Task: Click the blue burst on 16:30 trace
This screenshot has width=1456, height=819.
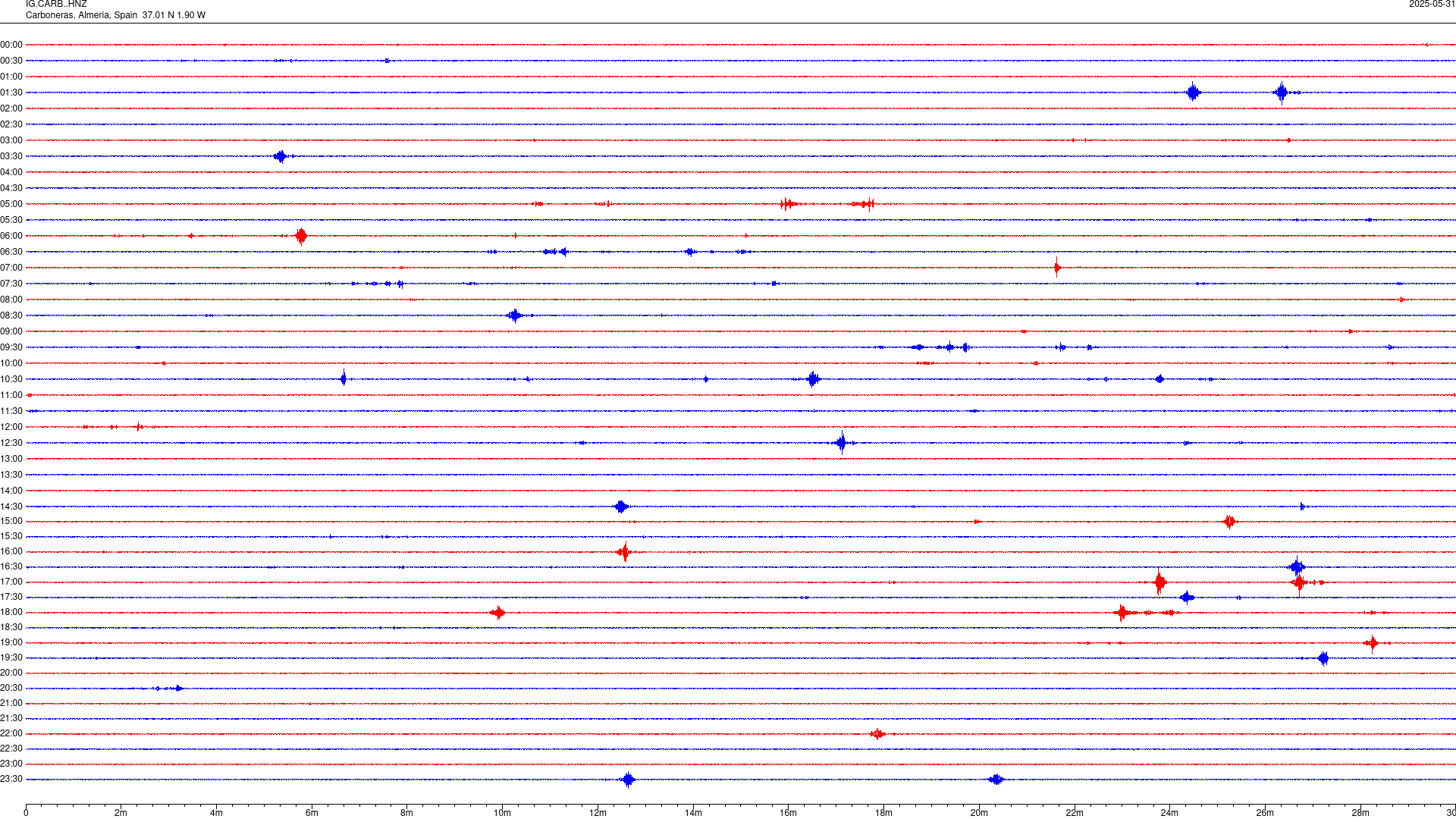Action: [x=1297, y=566]
